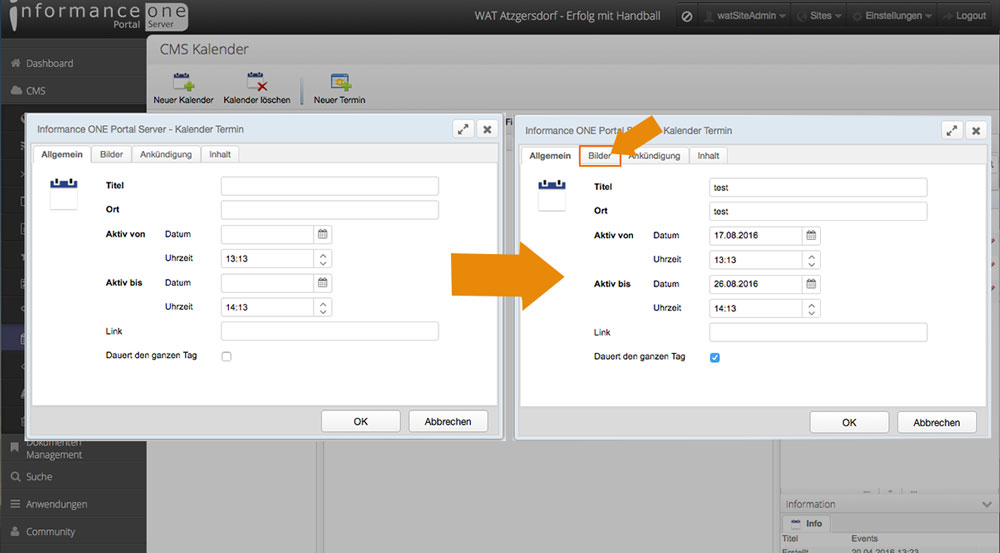The height and width of the screenshot is (553, 1000).
Task: Select Ankündigung tab in left dialog
Action: (x=166, y=155)
